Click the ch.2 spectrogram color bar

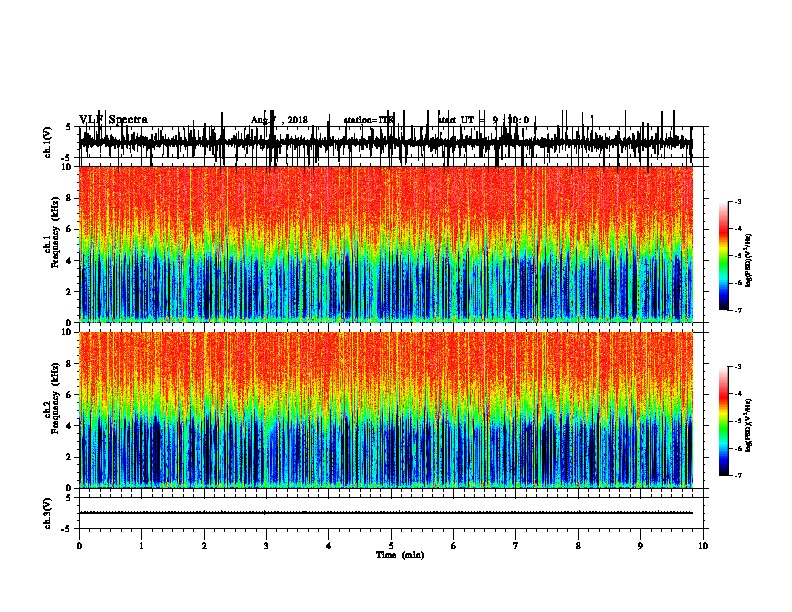(x=724, y=421)
